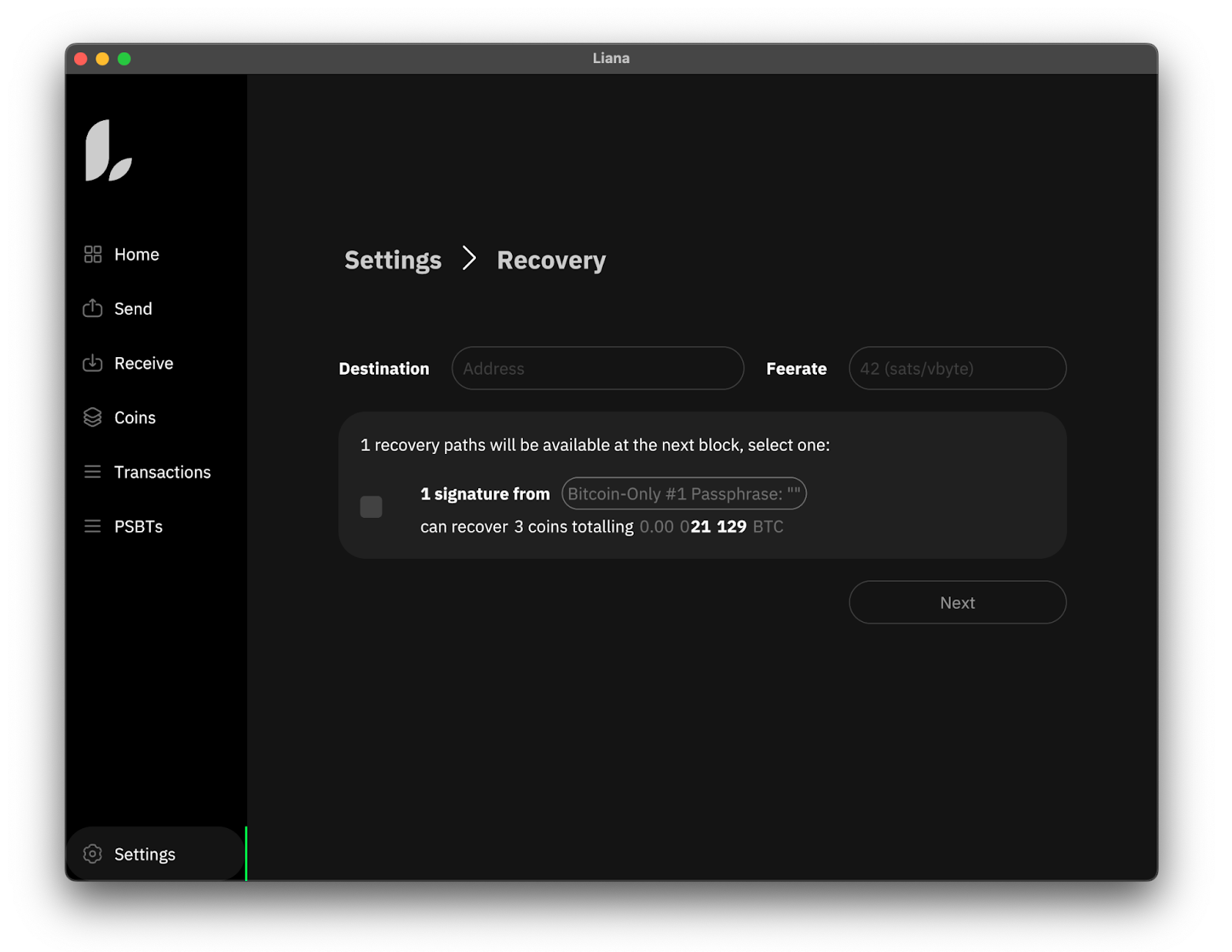Go back via the Settings breadcrumb heading
1232x952 pixels.
pos(393,260)
